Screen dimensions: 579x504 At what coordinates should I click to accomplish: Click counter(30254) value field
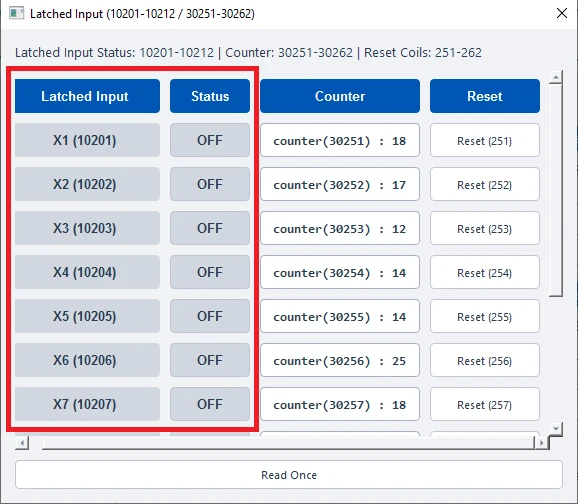click(340, 272)
